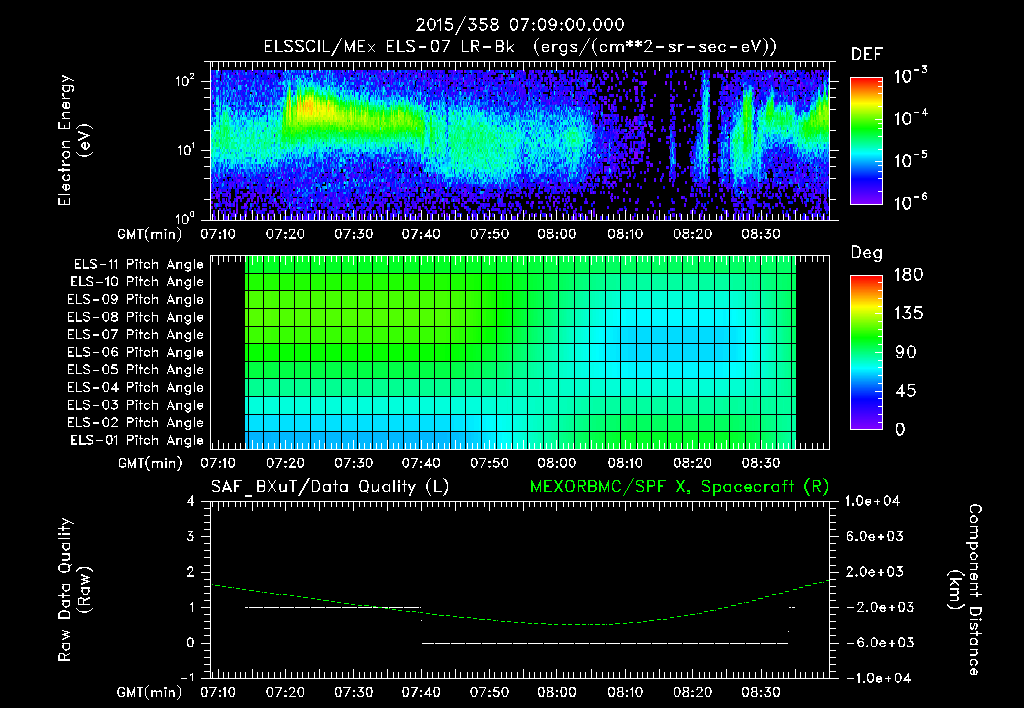This screenshot has width=1024, height=708.
Task: Click the 4 tick on Raw Data Quality axis
Action: pyautogui.click(x=191, y=501)
